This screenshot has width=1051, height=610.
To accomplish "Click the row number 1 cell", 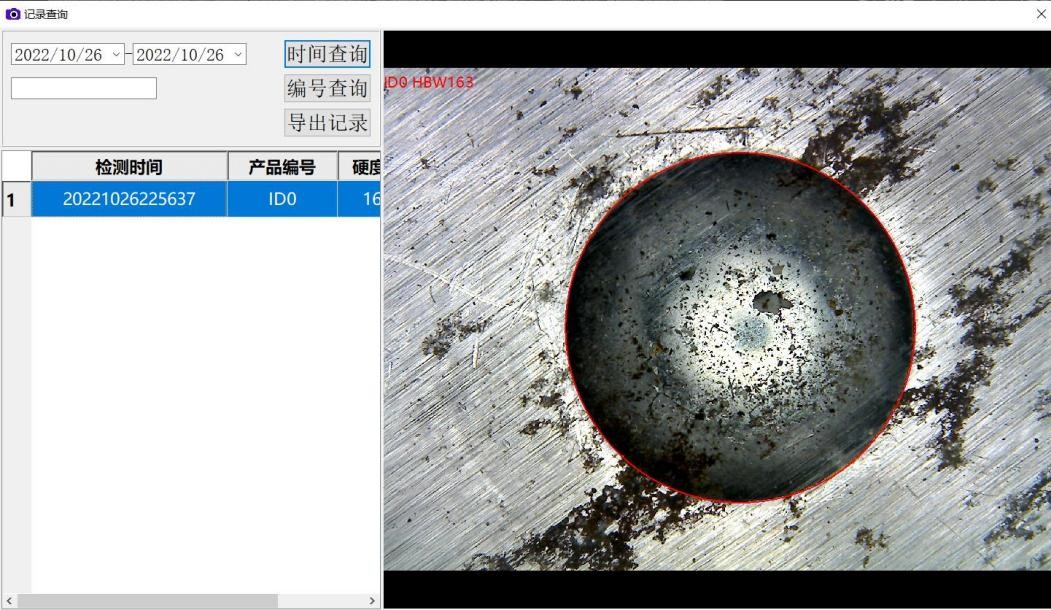I will (9, 199).
